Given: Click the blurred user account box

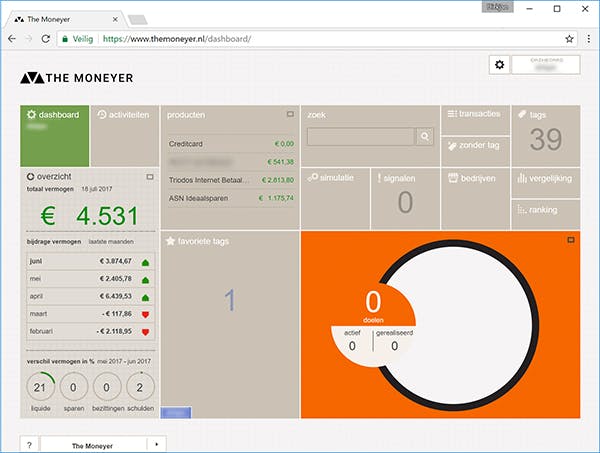Looking at the screenshot, I should [x=546, y=65].
